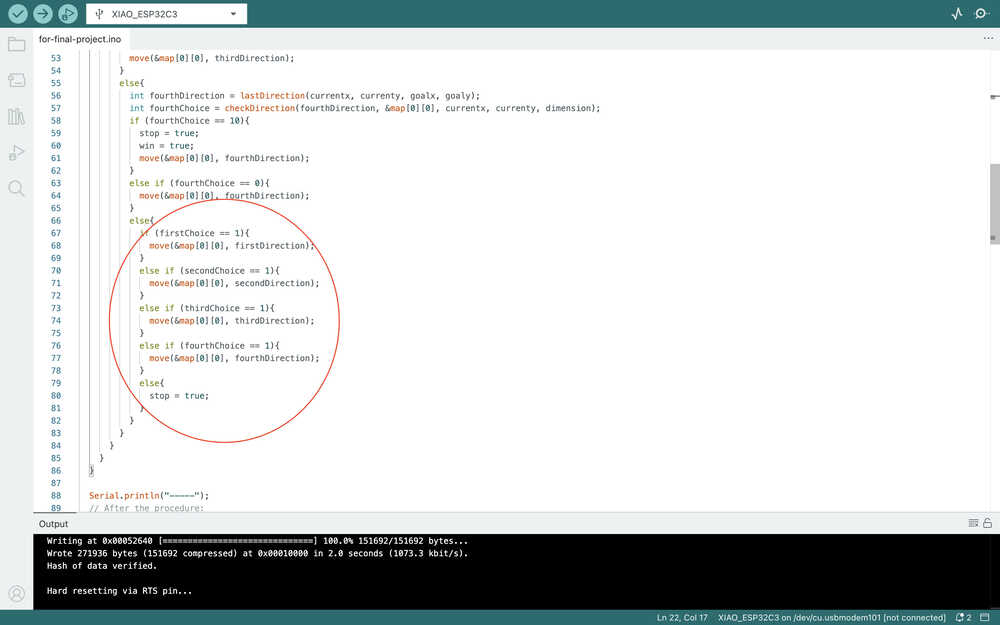The height and width of the screenshot is (625, 1000).
Task: Click the checkDirection function call on line 57
Action: pyautogui.click(x=260, y=108)
